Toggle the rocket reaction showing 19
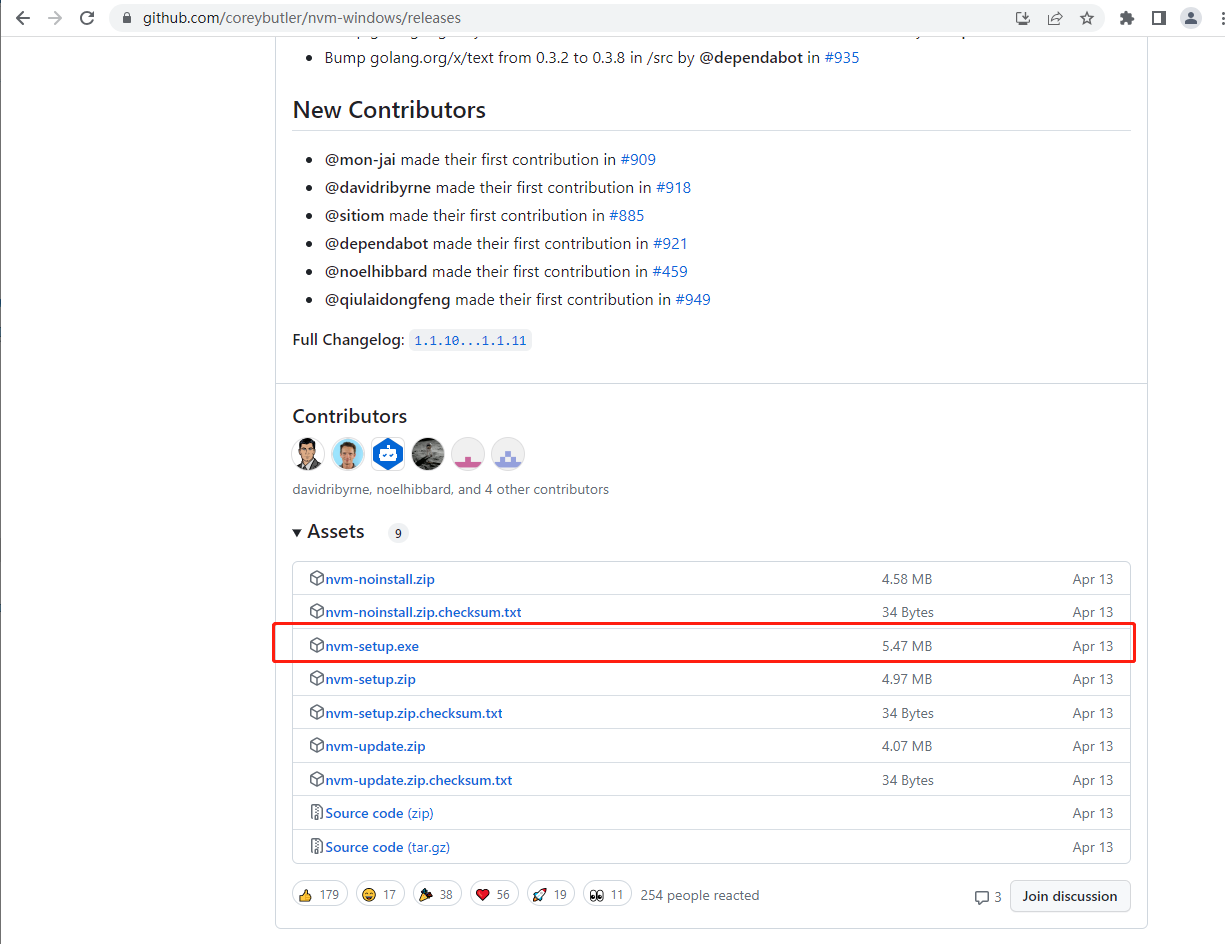 click(551, 895)
